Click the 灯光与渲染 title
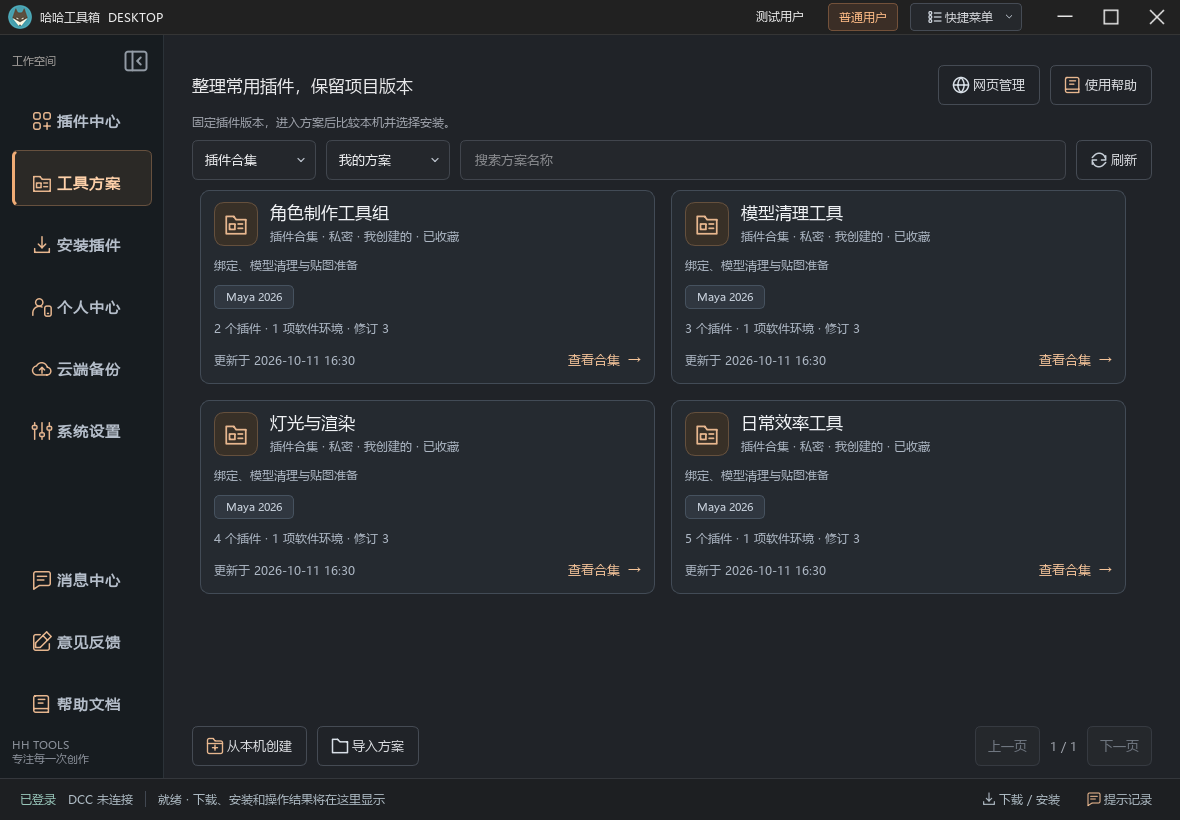This screenshot has height=820, width=1180. click(312, 423)
